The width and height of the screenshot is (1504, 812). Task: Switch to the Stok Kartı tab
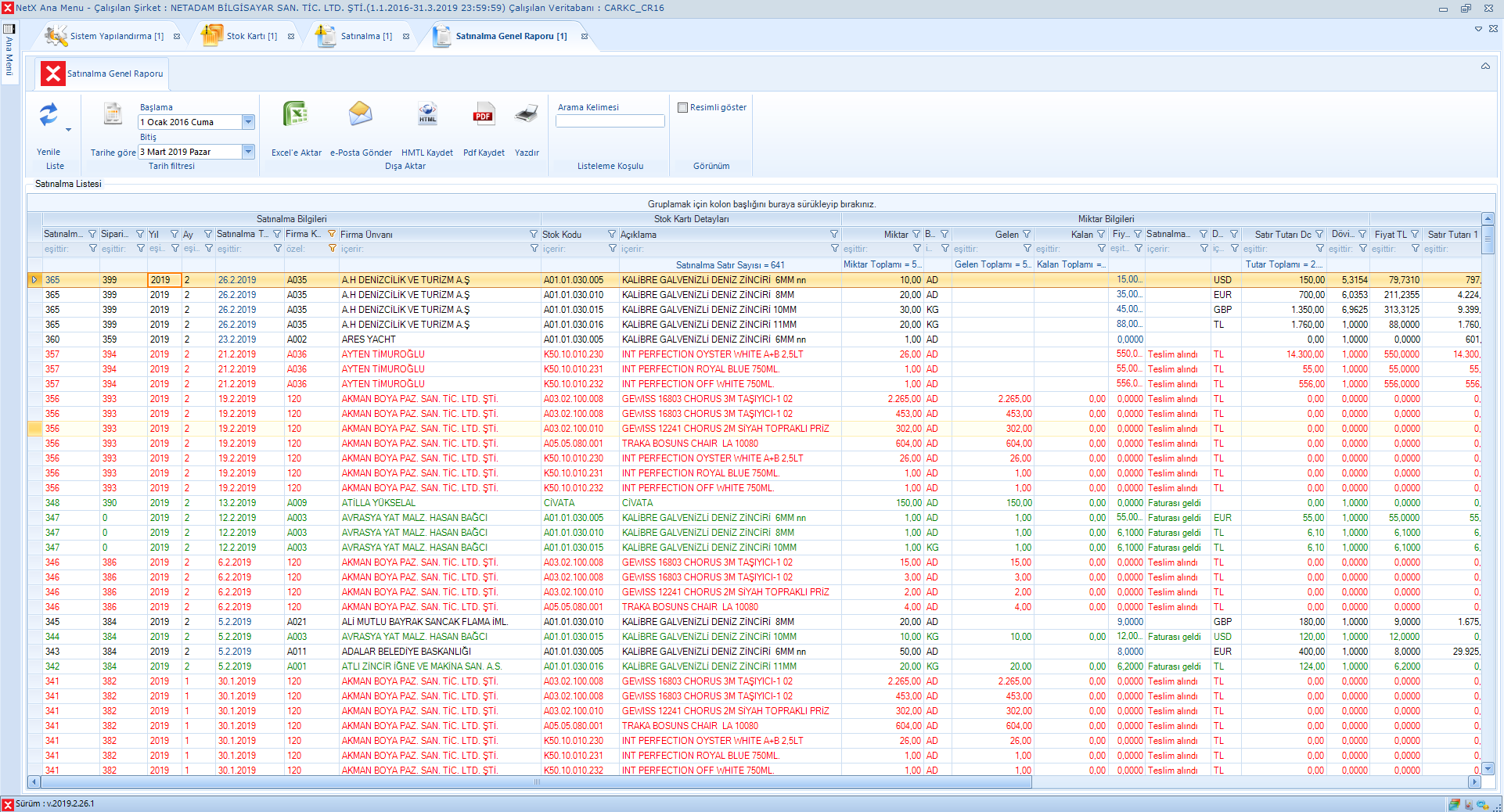(x=250, y=36)
